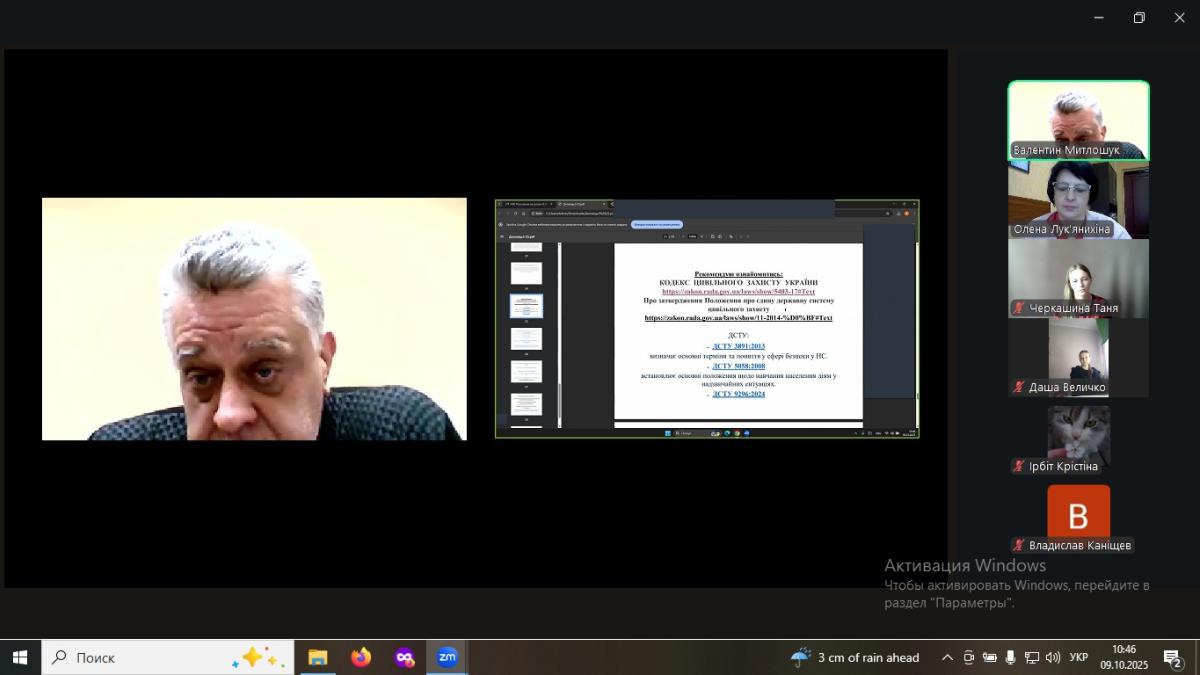Open the notification center with 2 alerts
Viewport: 1200px width, 675px height.
click(x=1172, y=657)
